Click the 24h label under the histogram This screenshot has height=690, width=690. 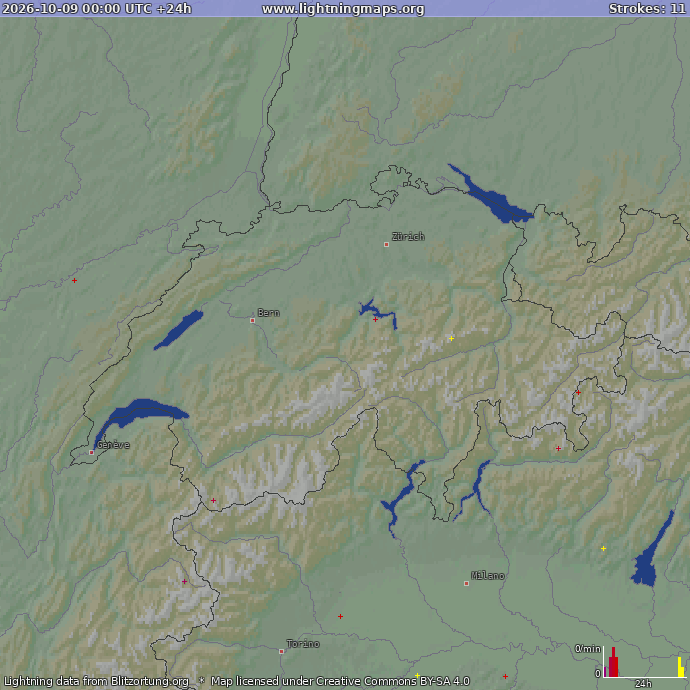pos(643,683)
